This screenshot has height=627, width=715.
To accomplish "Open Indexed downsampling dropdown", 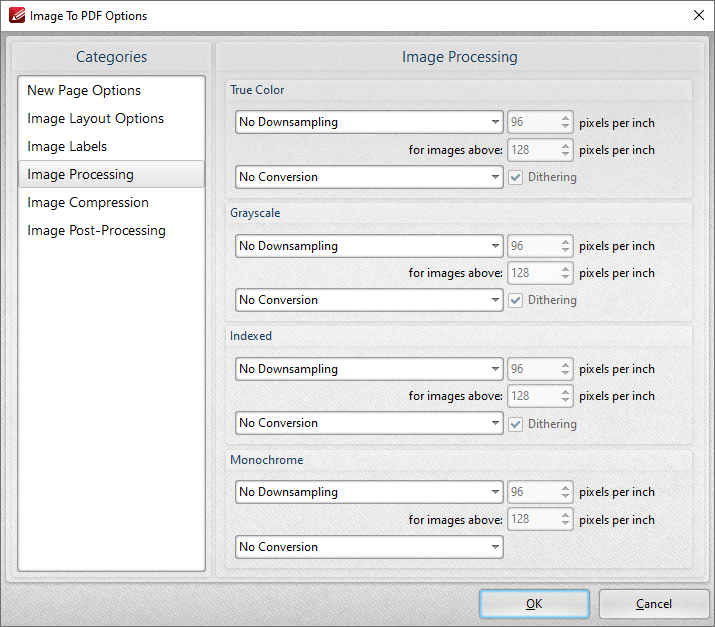I will tap(369, 369).
